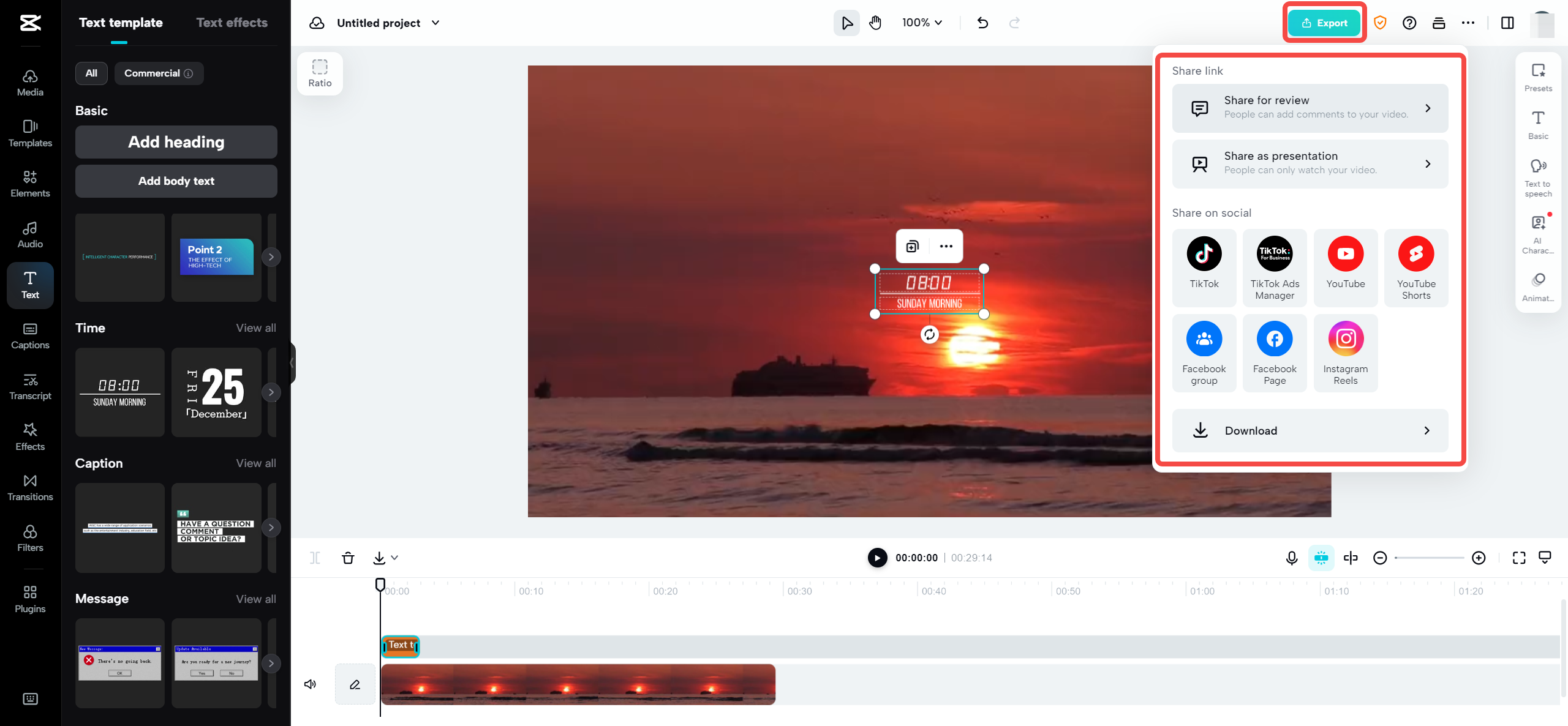
Task: Toggle timeline magnet snapping
Action: [x=1321, y=558]
